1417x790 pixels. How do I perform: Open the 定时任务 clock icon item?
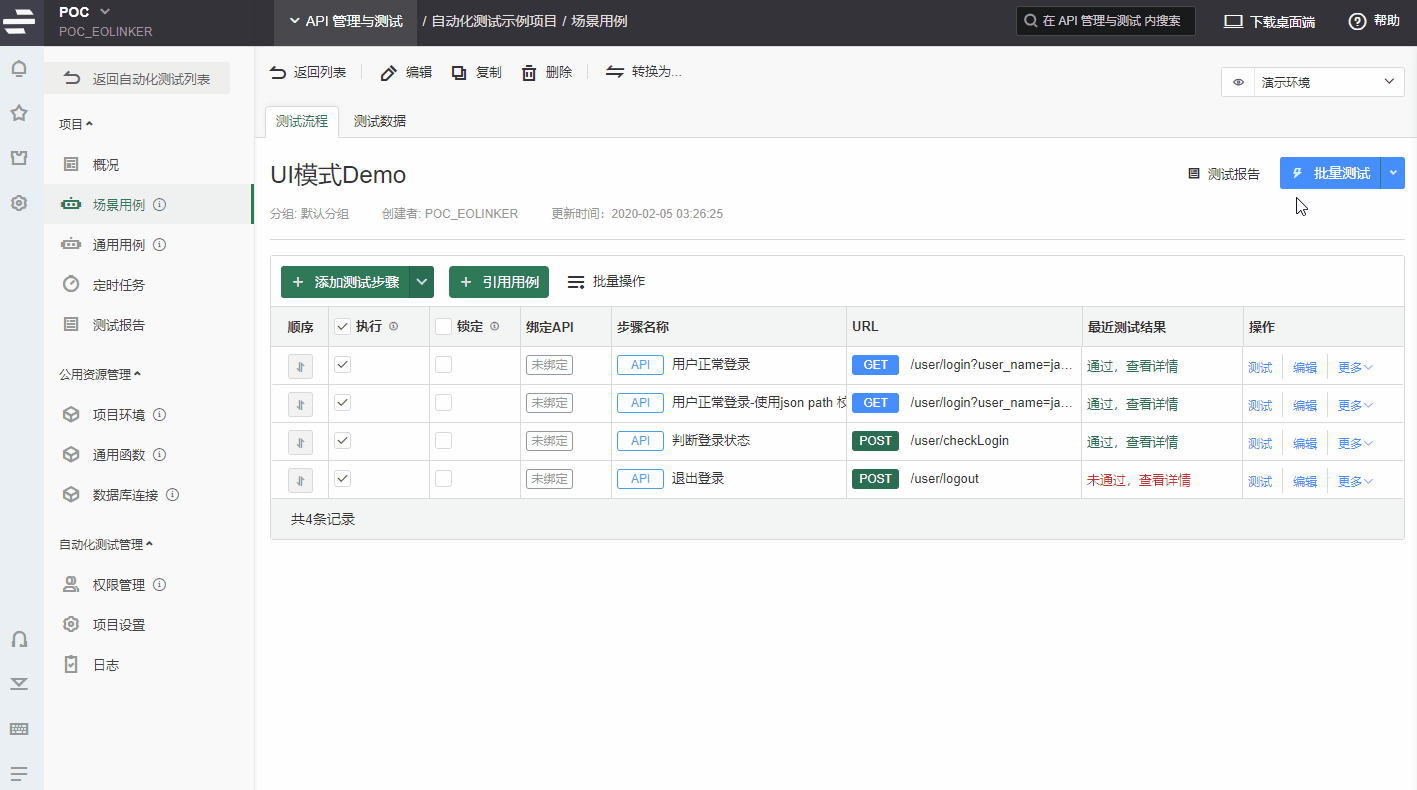pos(71,284)
